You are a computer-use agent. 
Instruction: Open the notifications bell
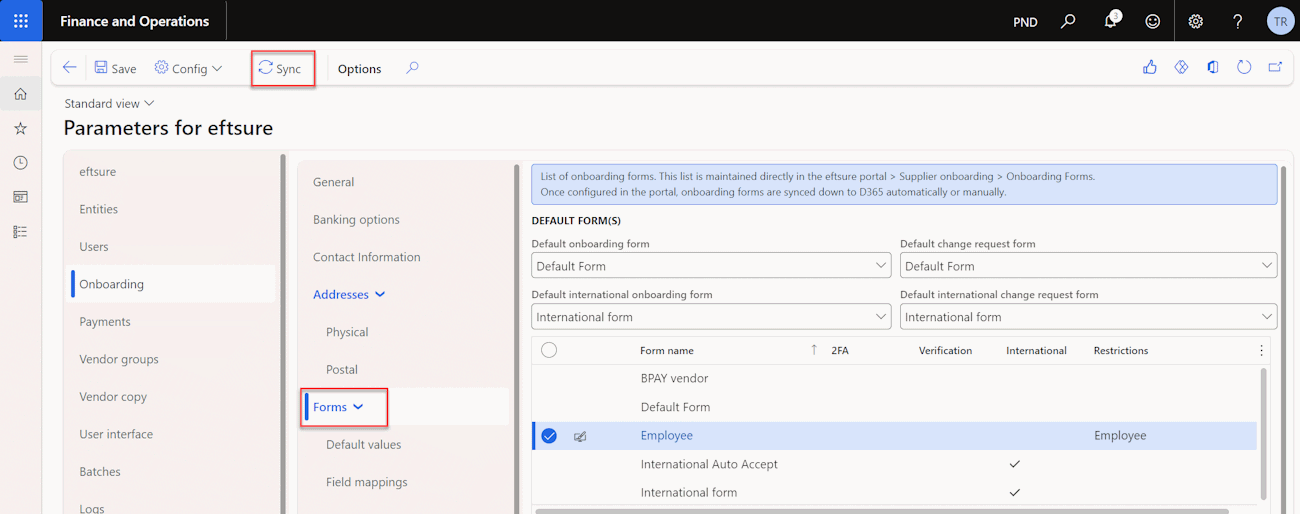[1111, 21]
